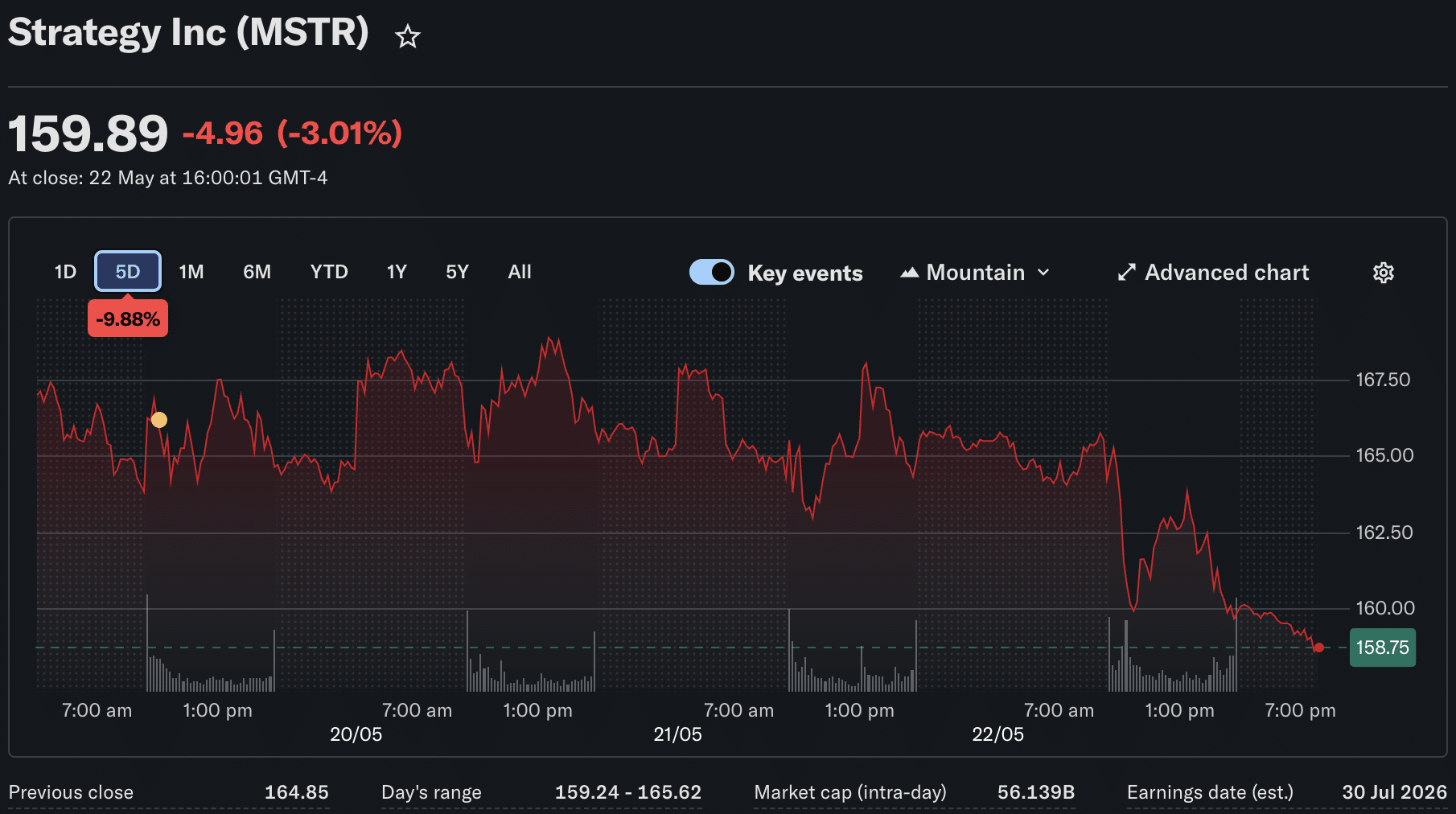Click the 30 Jul 2026 earnings date
This screenshot has height=814, width=1456.
[x=1394, y=792]
